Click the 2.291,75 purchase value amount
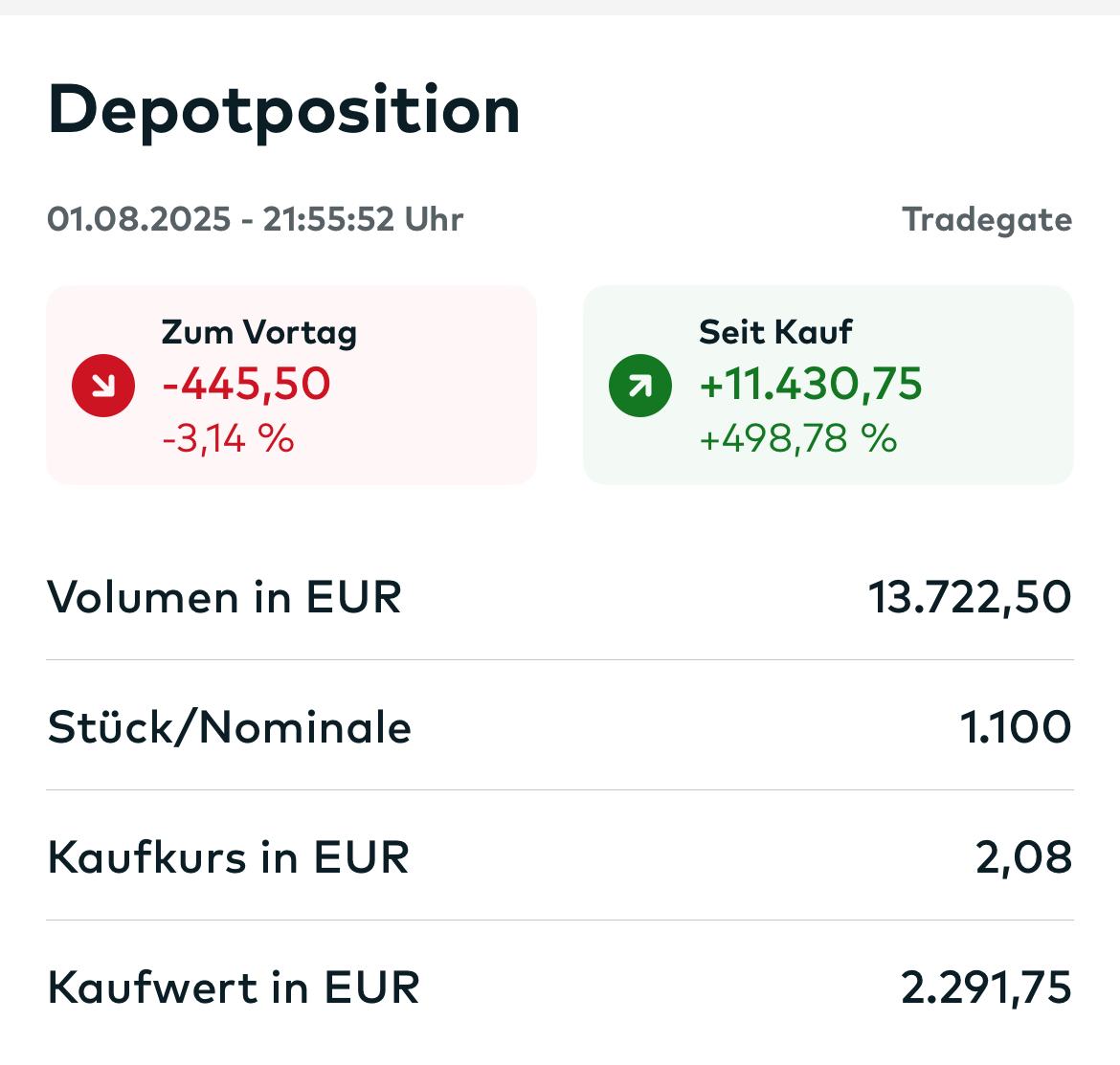The height and width of the screenshot is (1065, 1120). pyautogui.click(x=986, y=987)
